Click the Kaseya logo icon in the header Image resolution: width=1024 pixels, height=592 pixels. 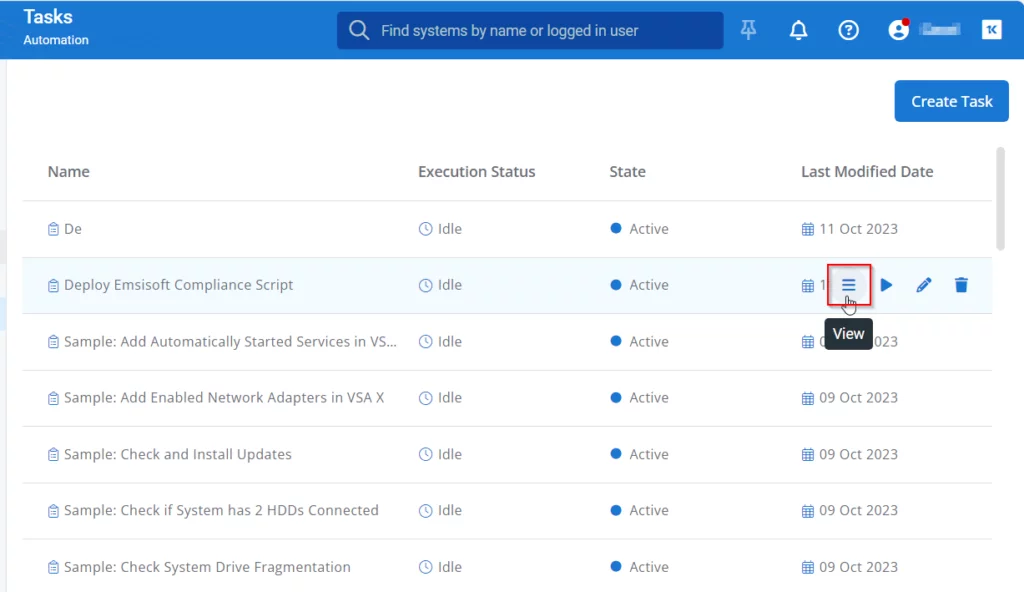(992, 30)
